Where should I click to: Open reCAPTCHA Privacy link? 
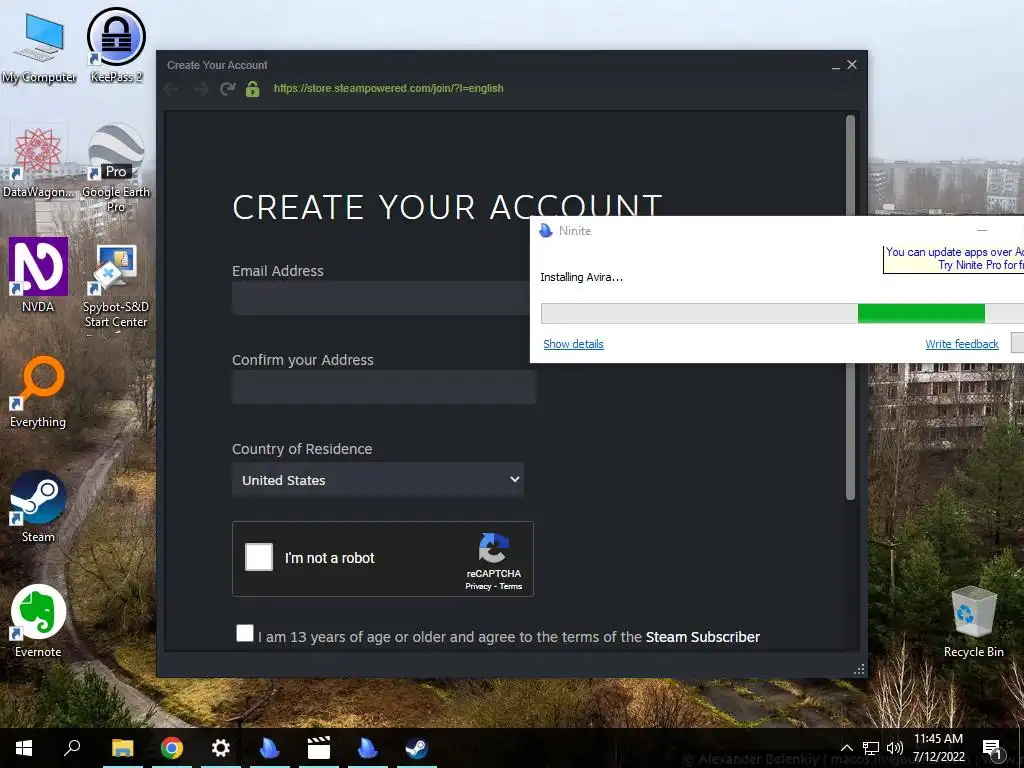click(x=478, y=586)
